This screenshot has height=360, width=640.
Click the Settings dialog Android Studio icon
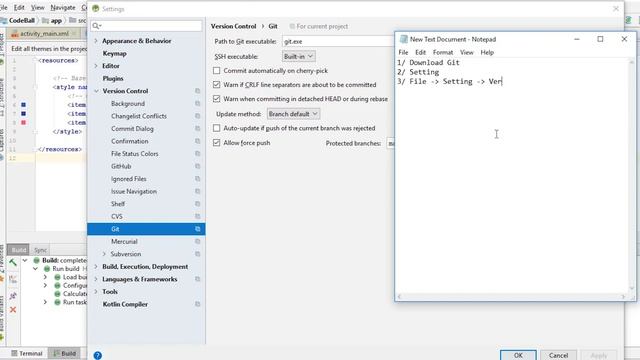(x=96, y=9)
